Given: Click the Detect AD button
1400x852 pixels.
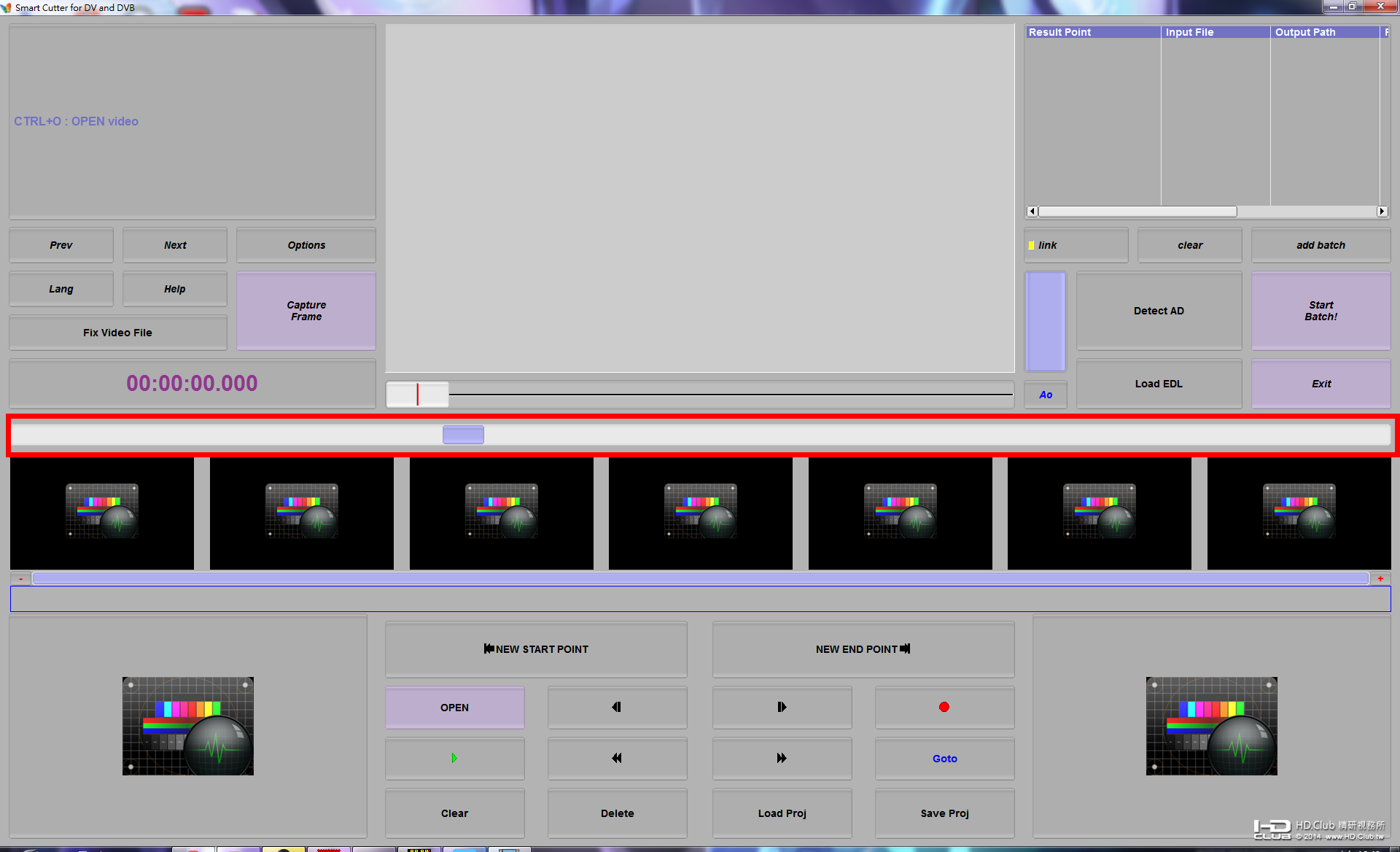Looking at the screenshot, I should tap(1159, 311).
